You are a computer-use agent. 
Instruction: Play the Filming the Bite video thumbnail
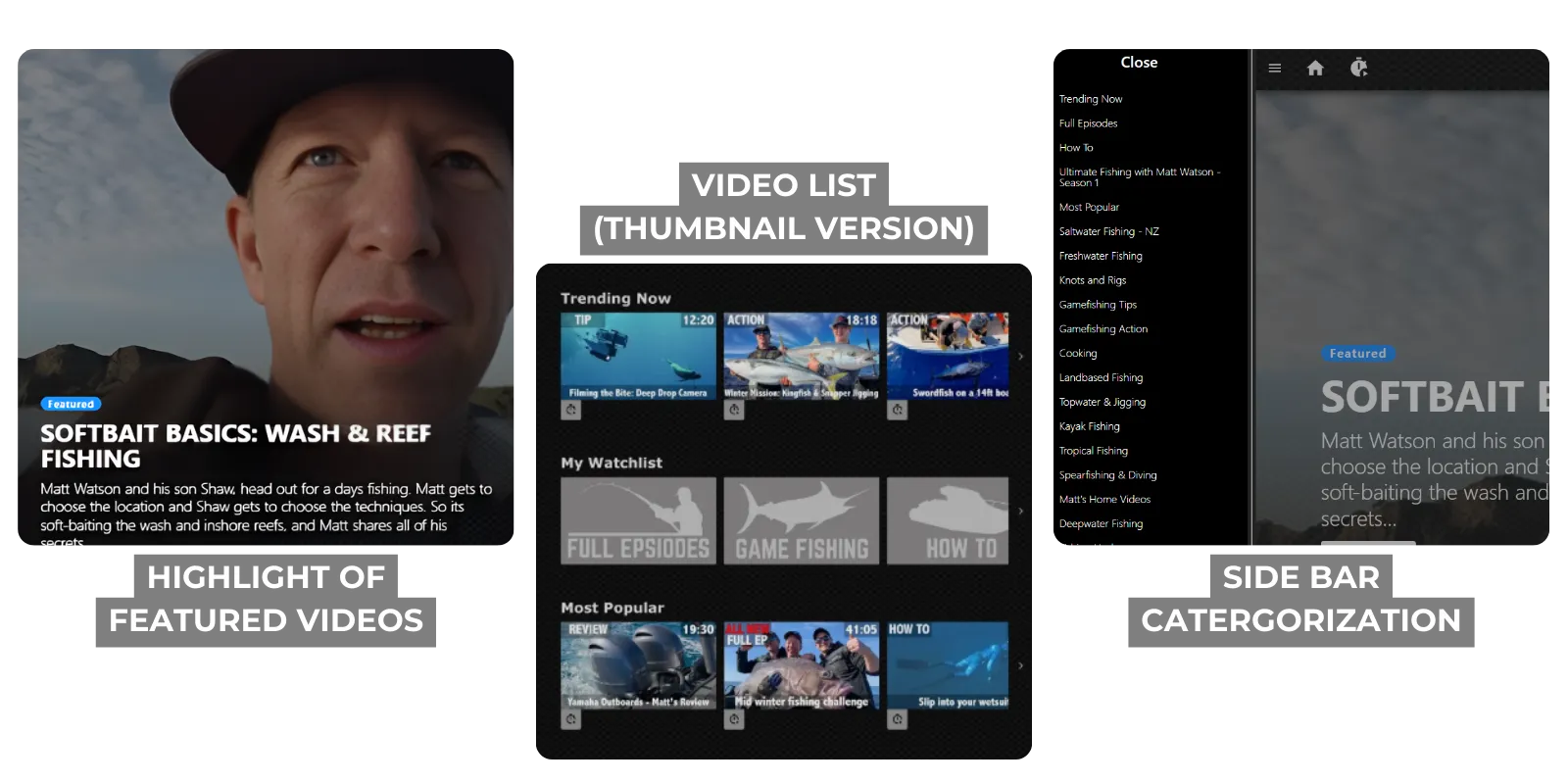[x=638, y=355]
